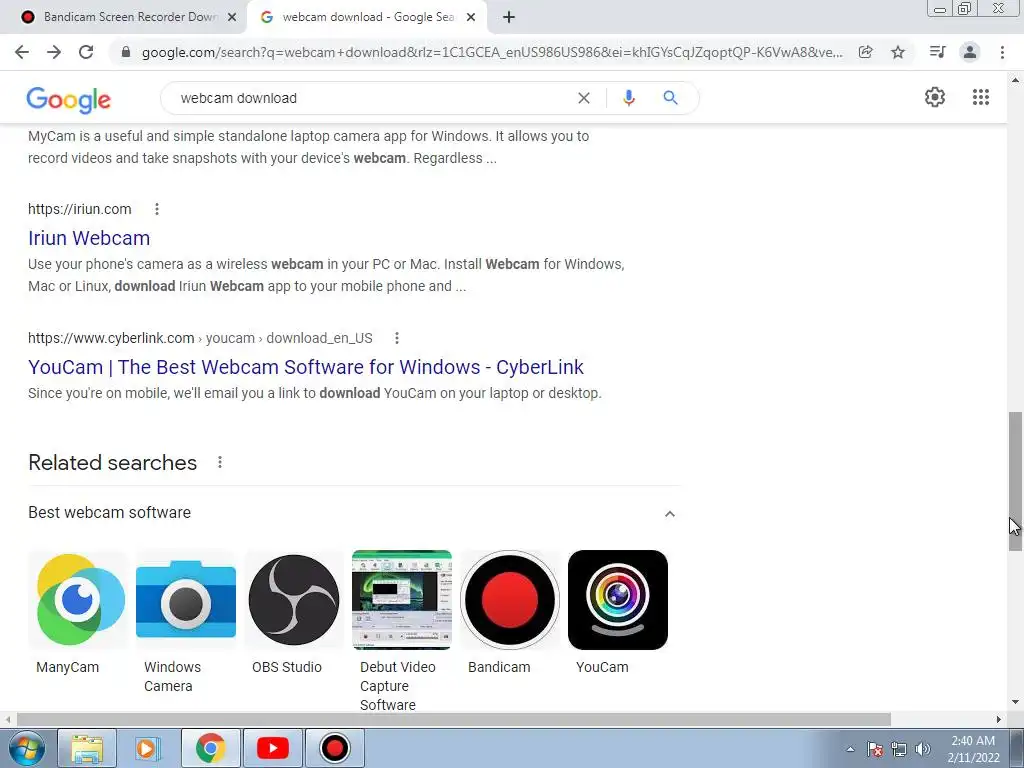This screenshot has height=768, width=1024.
Task: Switch to Bandicam Screen Recorder tab
Action: pos(123,18)
